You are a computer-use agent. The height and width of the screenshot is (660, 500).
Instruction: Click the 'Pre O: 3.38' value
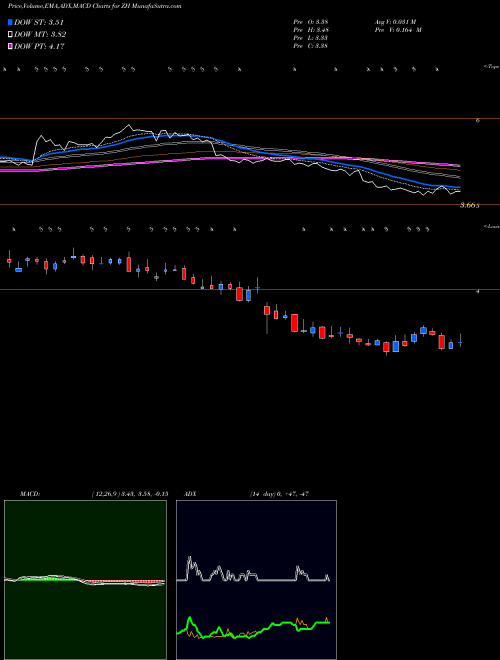(x=311, y=22)
